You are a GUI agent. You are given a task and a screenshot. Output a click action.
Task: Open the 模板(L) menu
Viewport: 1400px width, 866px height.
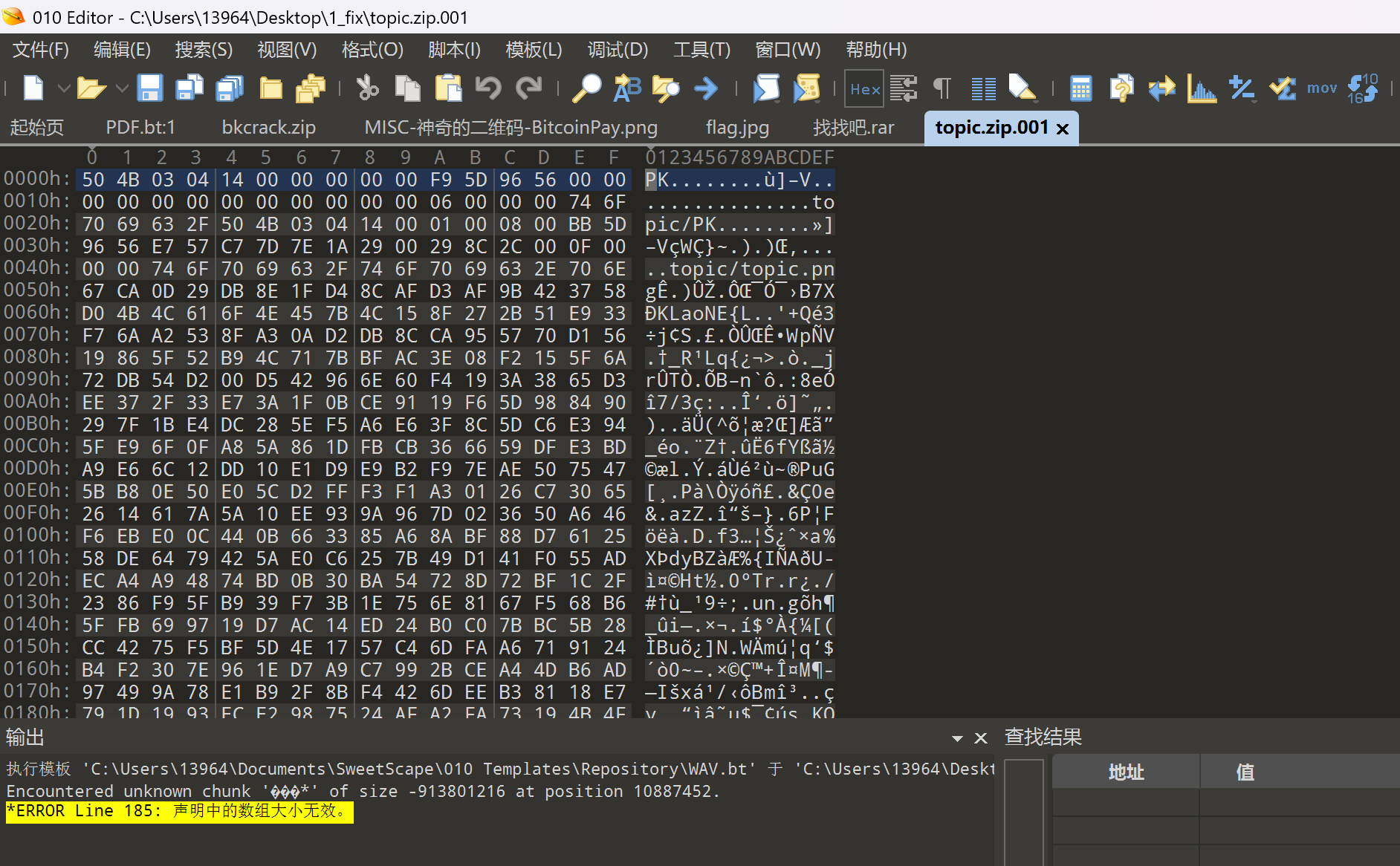point(533,50)
